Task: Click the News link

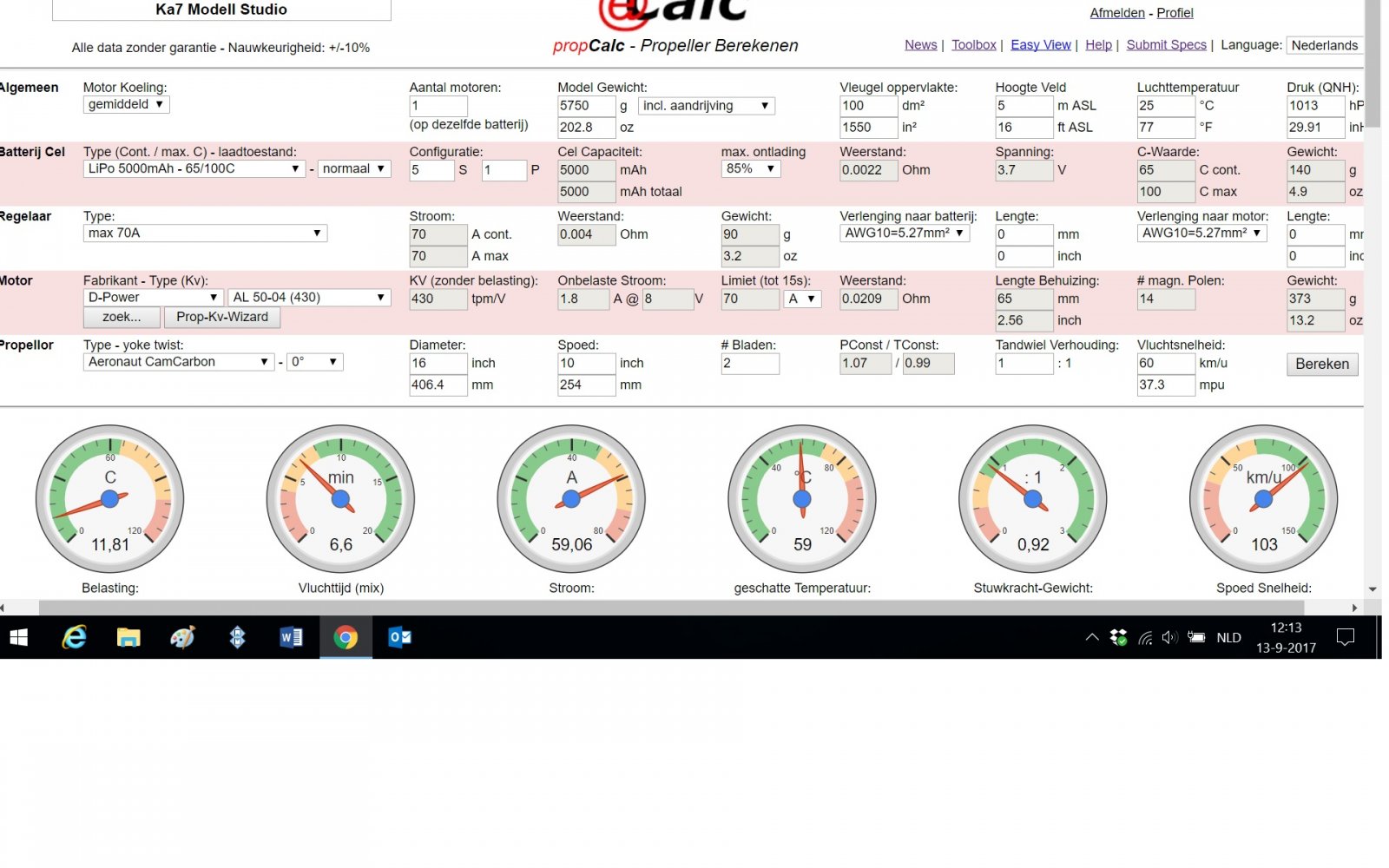Action: (x=920, y=45)
